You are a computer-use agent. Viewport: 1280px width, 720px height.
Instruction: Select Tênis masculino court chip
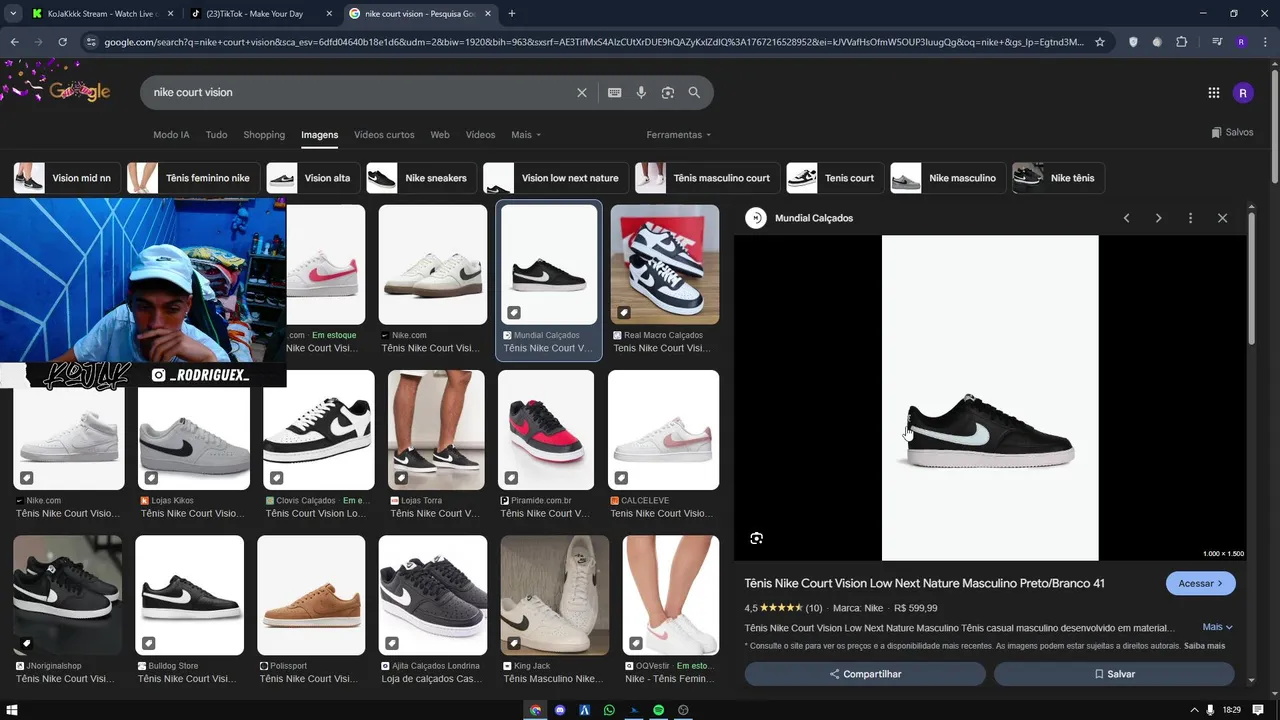pos(708,178)
